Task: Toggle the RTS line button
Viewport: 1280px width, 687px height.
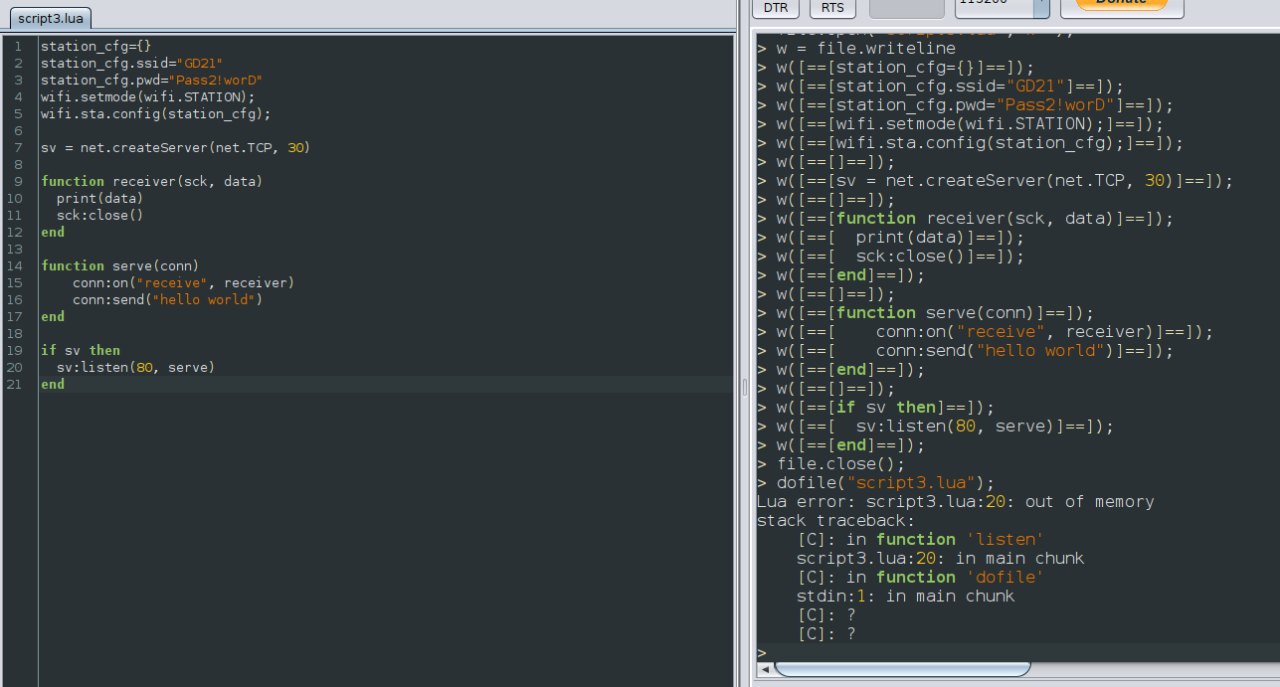Action: [832, 8]
